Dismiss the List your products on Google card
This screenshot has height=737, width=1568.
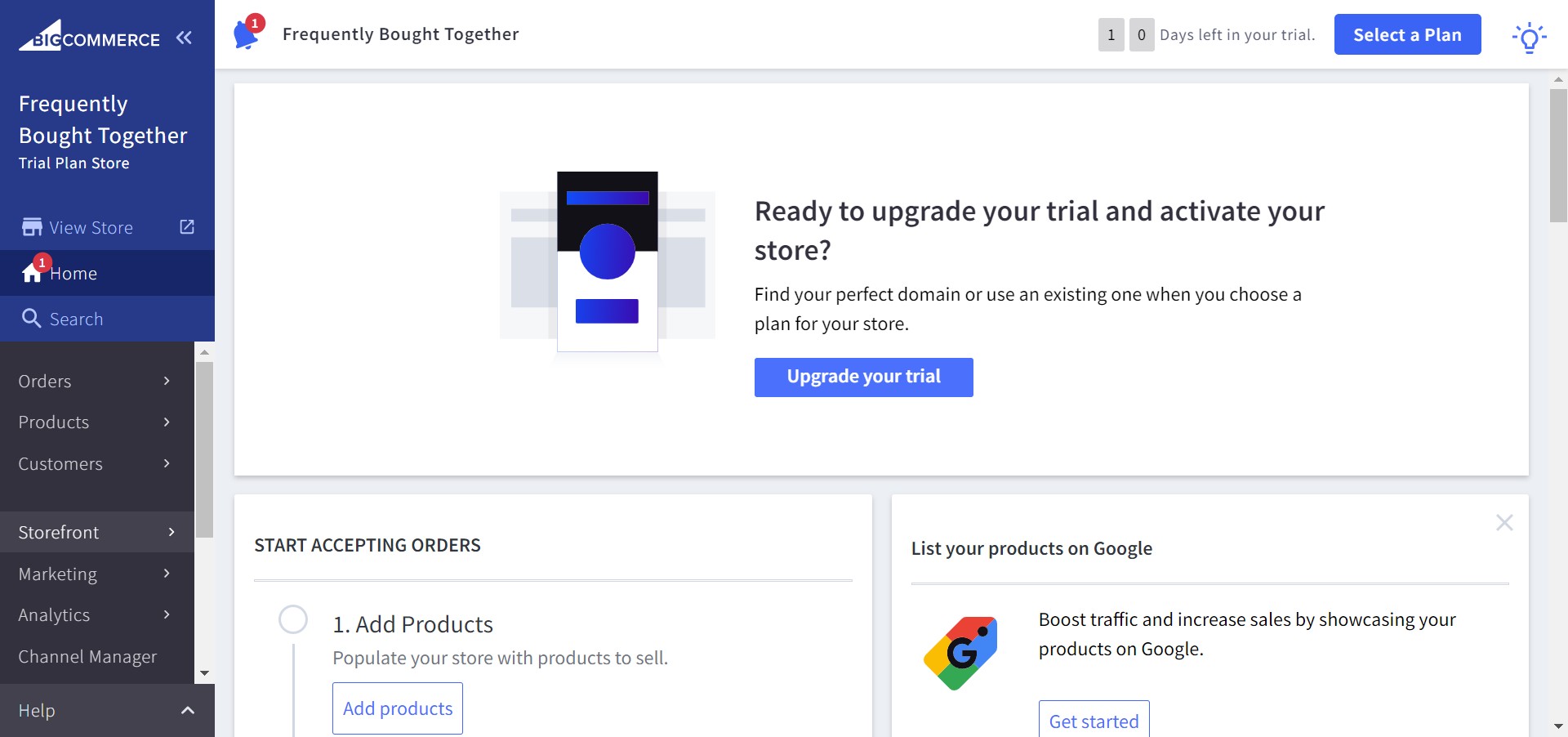tap(1504, 522)
